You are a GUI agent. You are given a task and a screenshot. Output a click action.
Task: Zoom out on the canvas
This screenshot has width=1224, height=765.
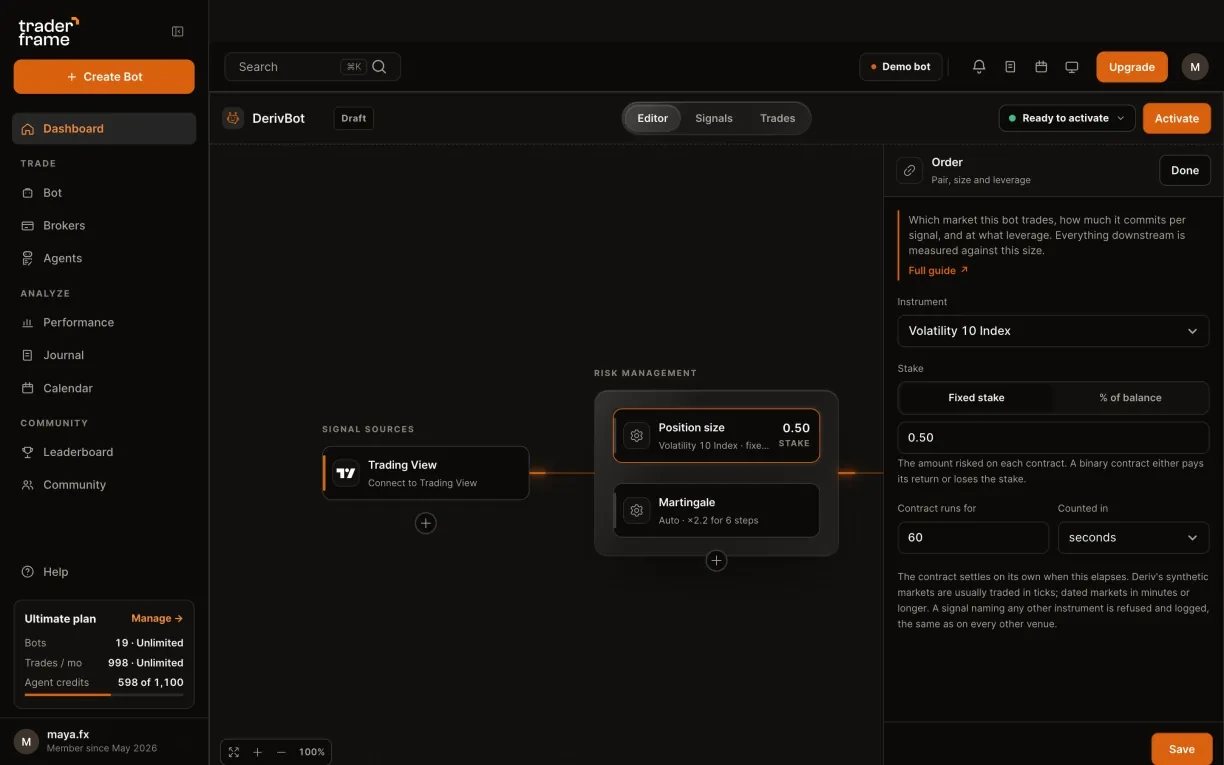(x=281, y=752)
